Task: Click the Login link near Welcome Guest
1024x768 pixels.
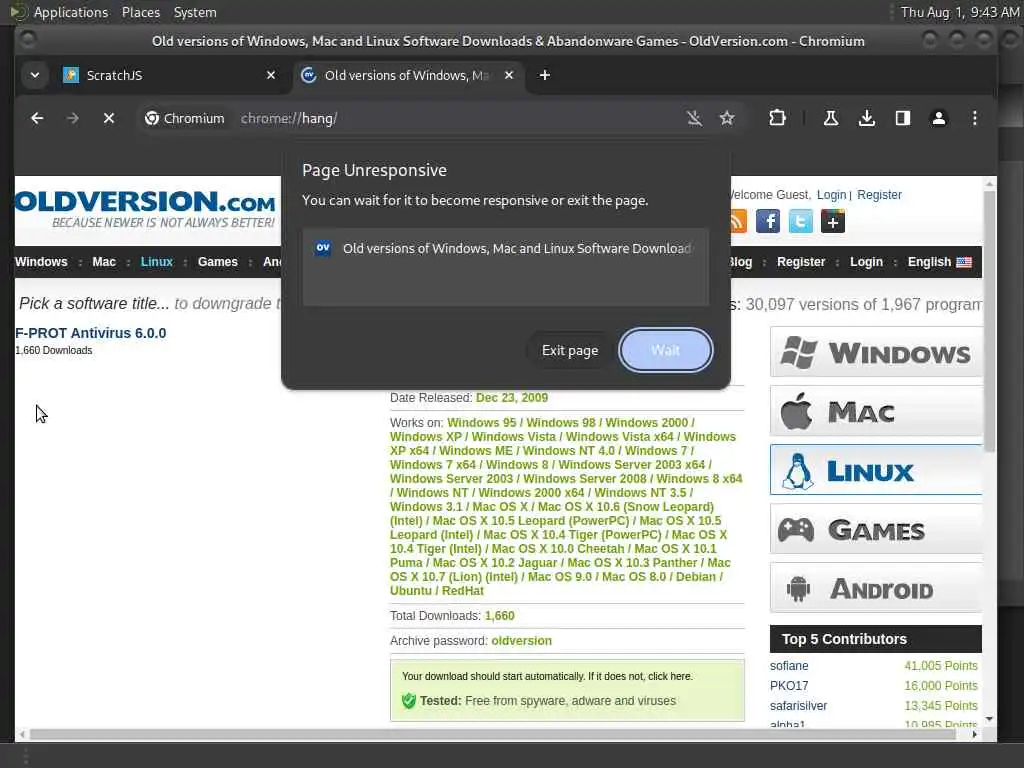Action: (831, 195)
